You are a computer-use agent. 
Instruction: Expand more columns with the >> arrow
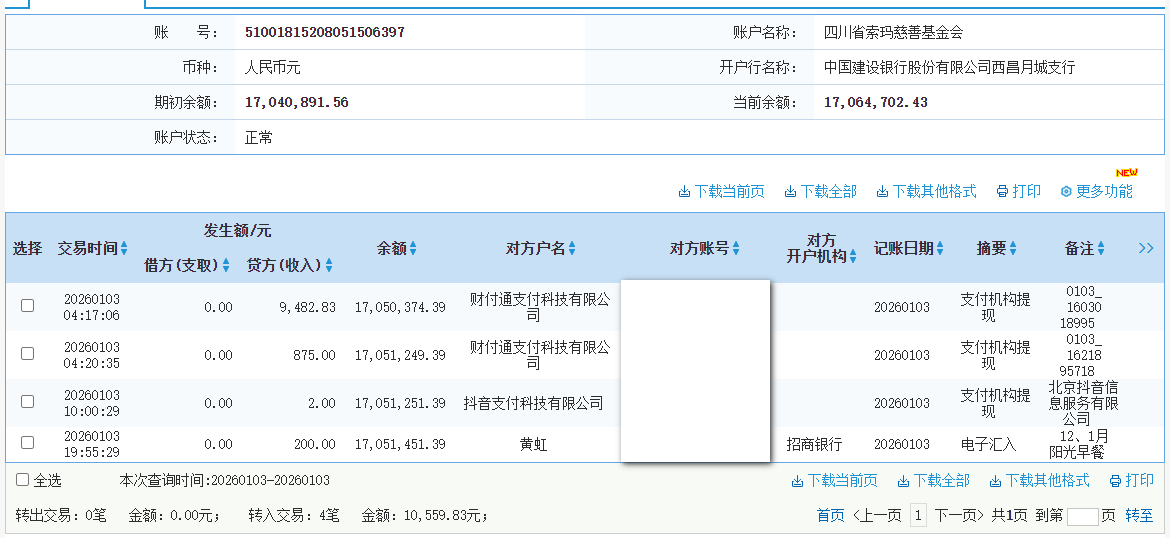1146,248
